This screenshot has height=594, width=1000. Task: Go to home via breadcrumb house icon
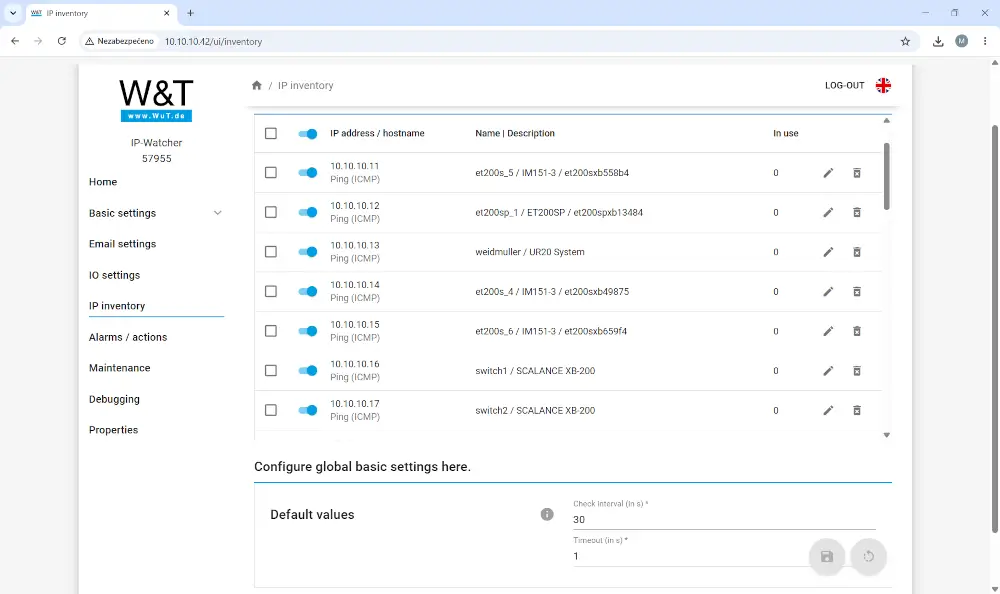click(256, 85)
